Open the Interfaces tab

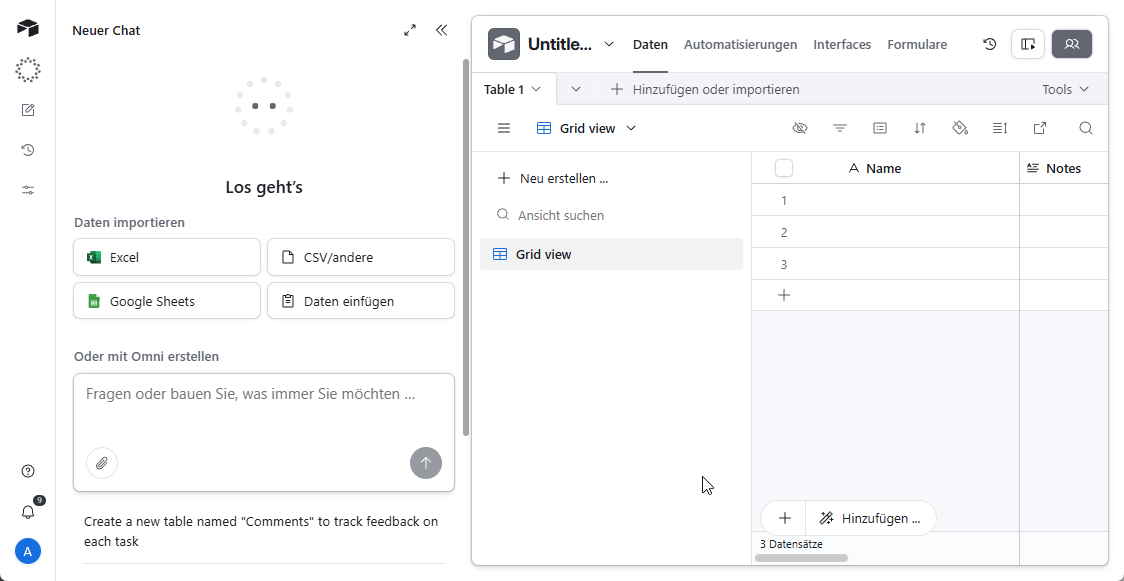pyautogui.click(x=842, y=44)
